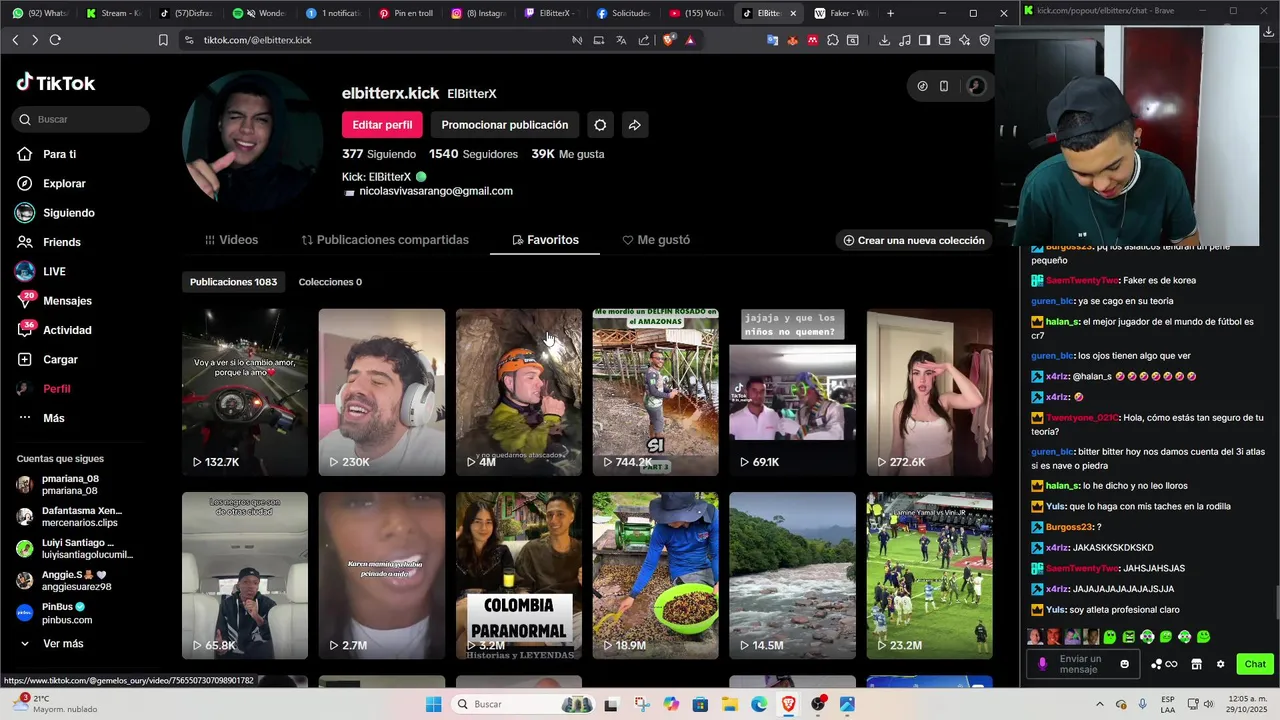Click the green Chat send button

[x=1255, y=664]
